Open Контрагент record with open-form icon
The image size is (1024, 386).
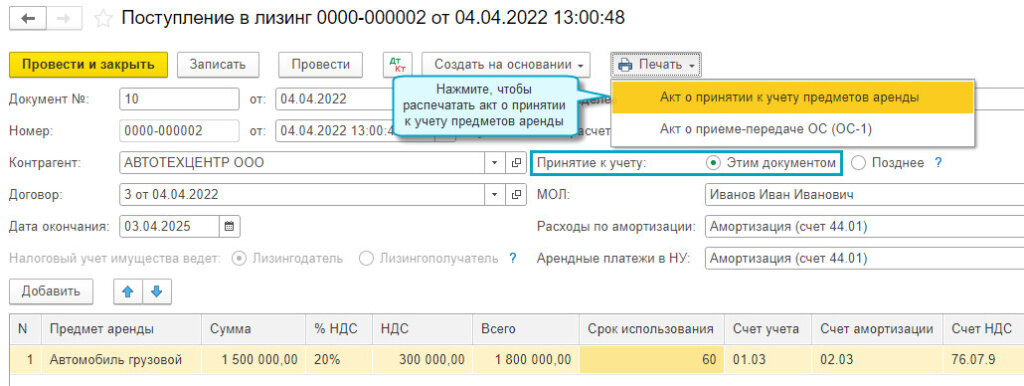(517, 163)
